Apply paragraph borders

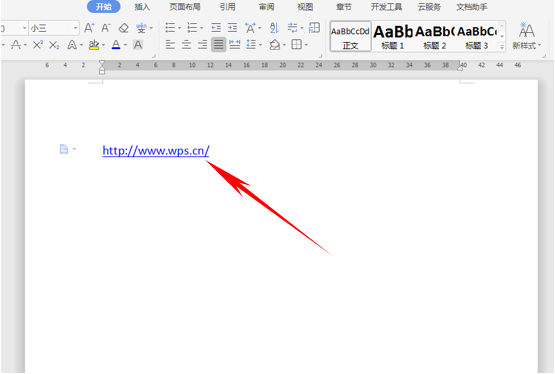click(x=296, y=45)
